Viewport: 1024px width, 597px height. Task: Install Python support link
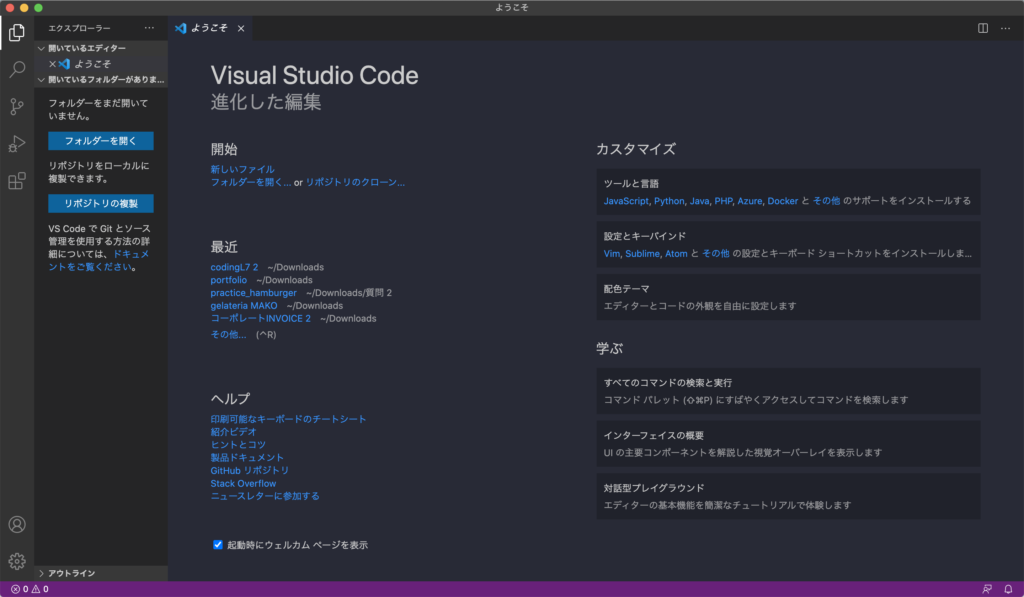(669, 201)
